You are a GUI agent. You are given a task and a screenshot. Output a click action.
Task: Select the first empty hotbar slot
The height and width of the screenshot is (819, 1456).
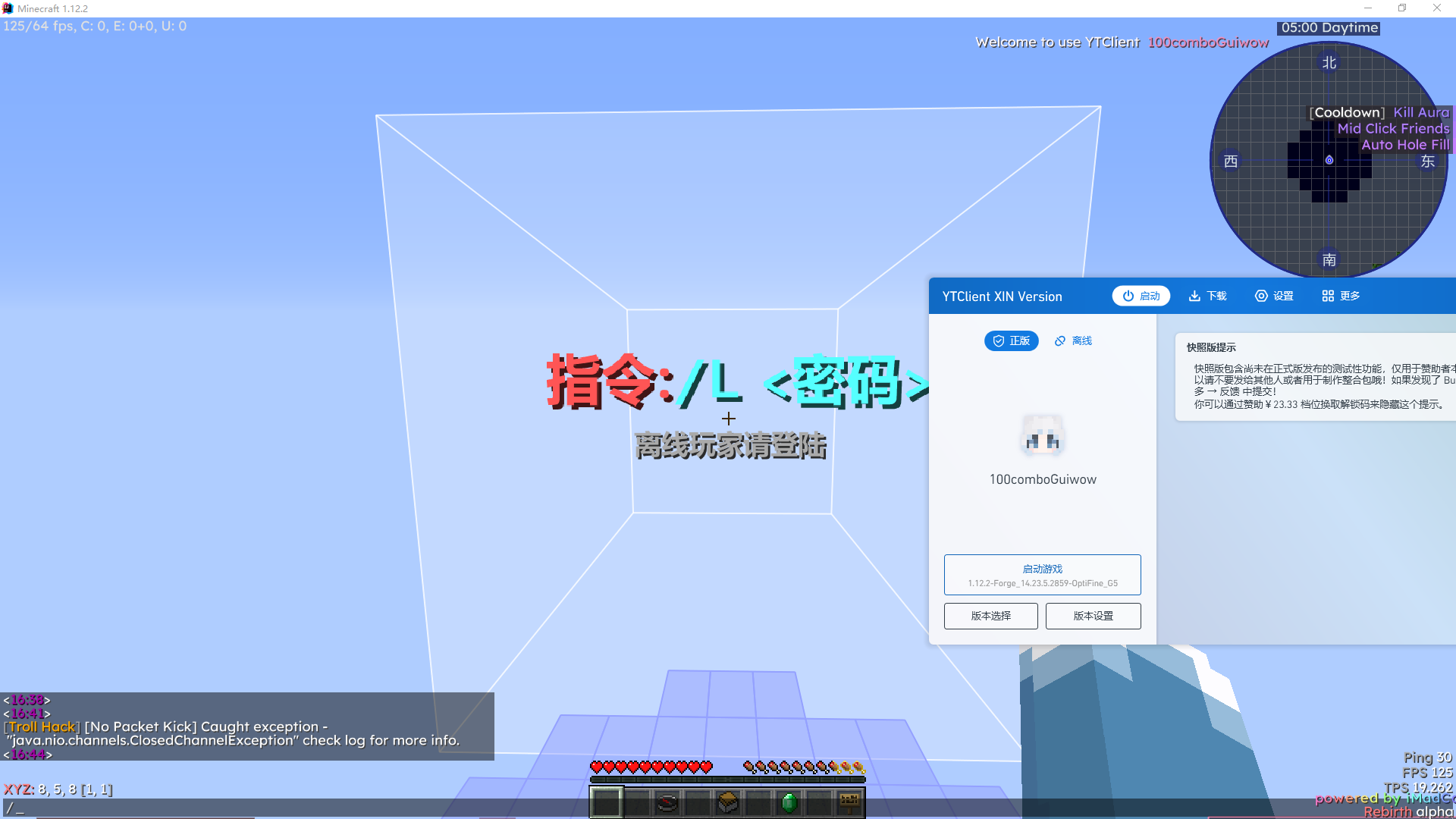[x=607, y=802]
